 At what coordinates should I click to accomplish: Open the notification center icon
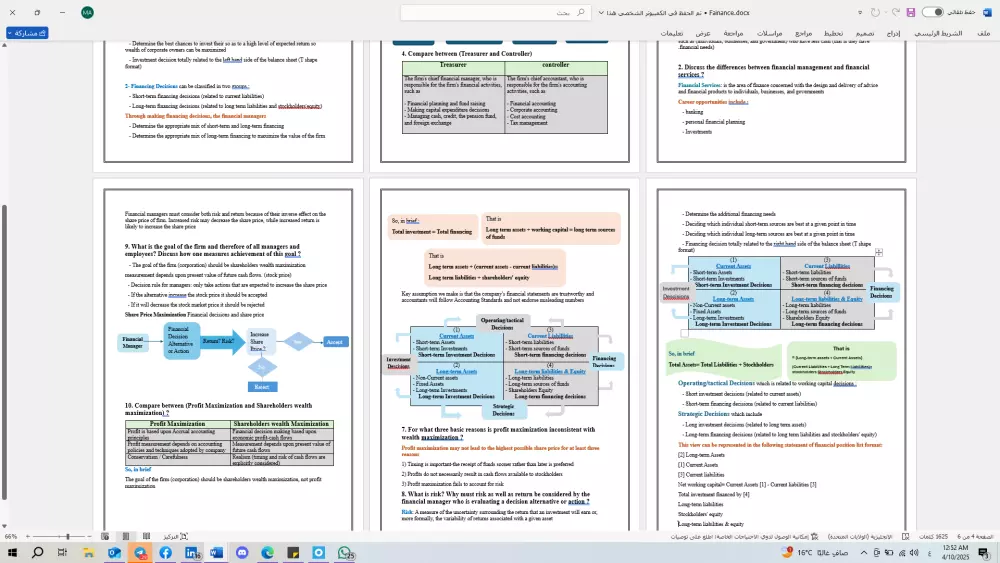pos(984,552)
